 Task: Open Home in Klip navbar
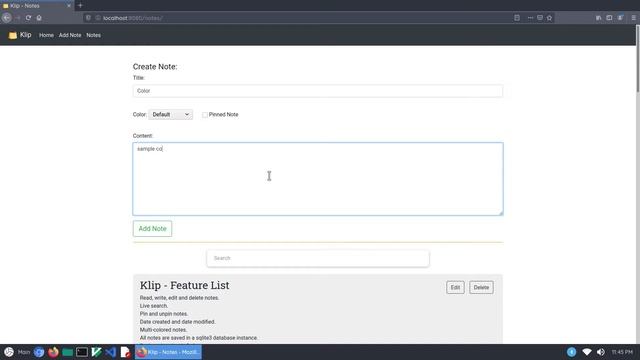pos(46,35)
